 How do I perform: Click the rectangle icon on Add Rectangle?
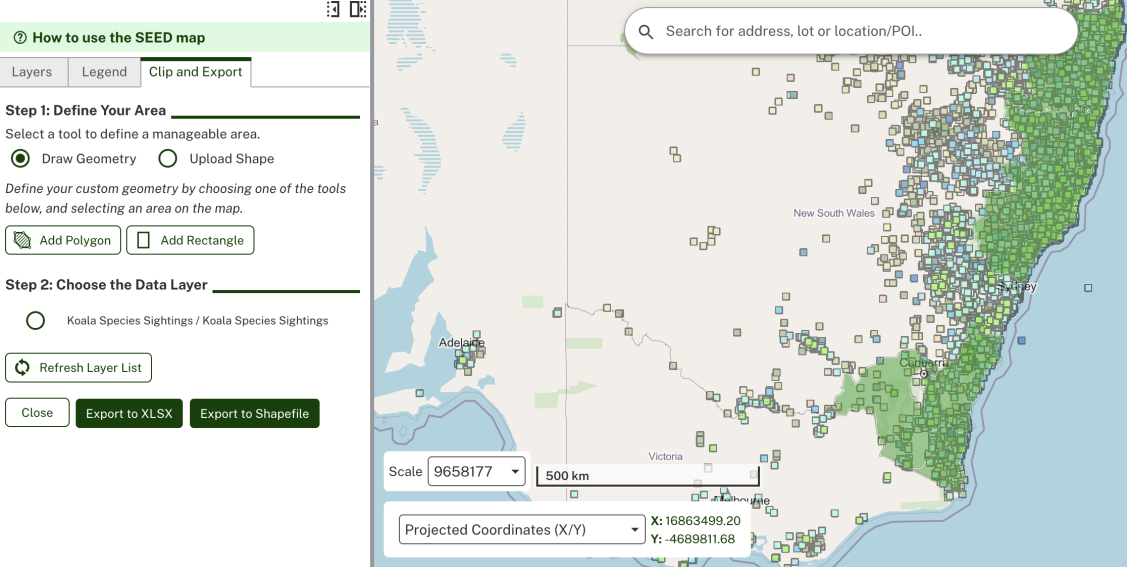143,240
